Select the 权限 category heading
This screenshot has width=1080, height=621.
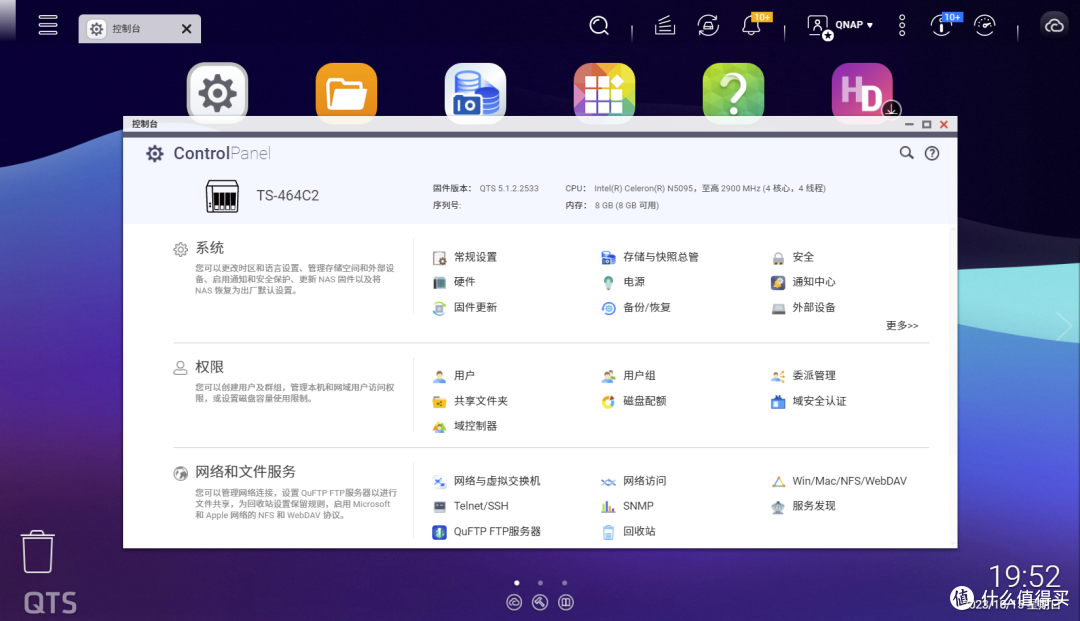pos(209,367)
